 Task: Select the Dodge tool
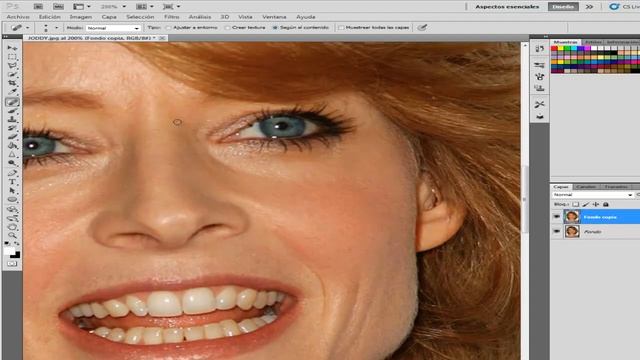point(12,163)
